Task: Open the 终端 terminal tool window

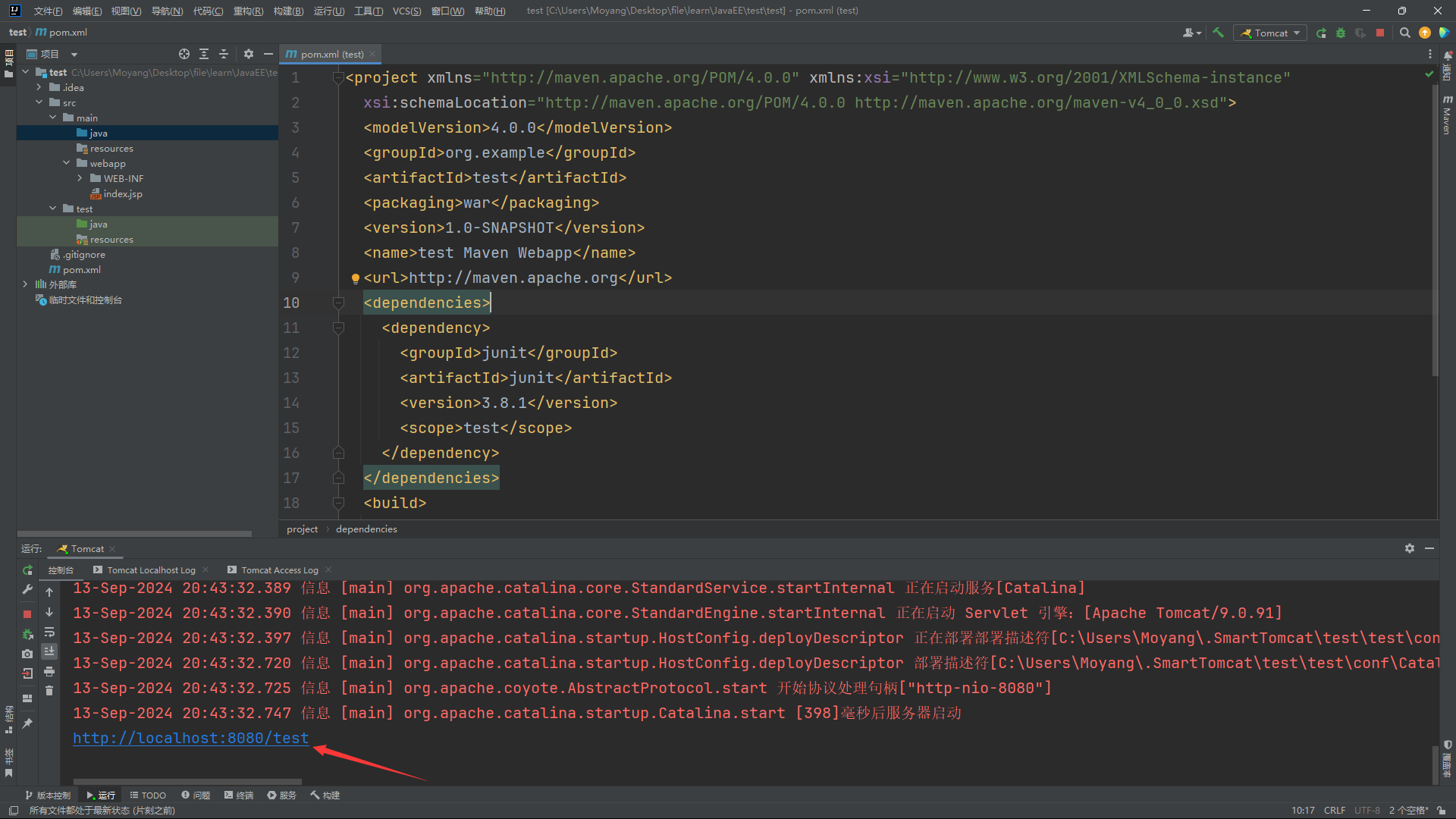Action: [x=239, y=795]
